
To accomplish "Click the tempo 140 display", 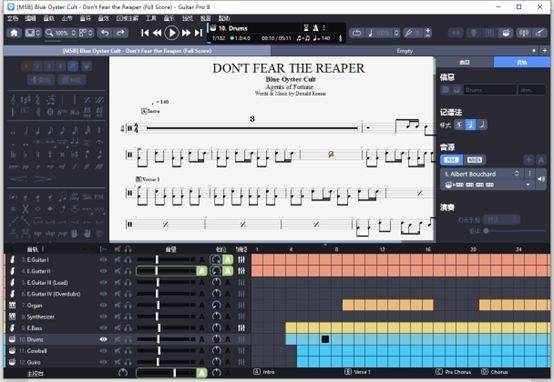I will pos(322,38).
